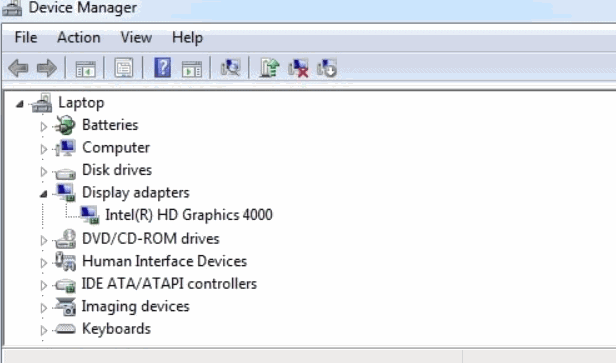This screenshot has width=616, height=363.
Task: Toggle the show/hide console tree icon
Action: (x=85, y=69)
